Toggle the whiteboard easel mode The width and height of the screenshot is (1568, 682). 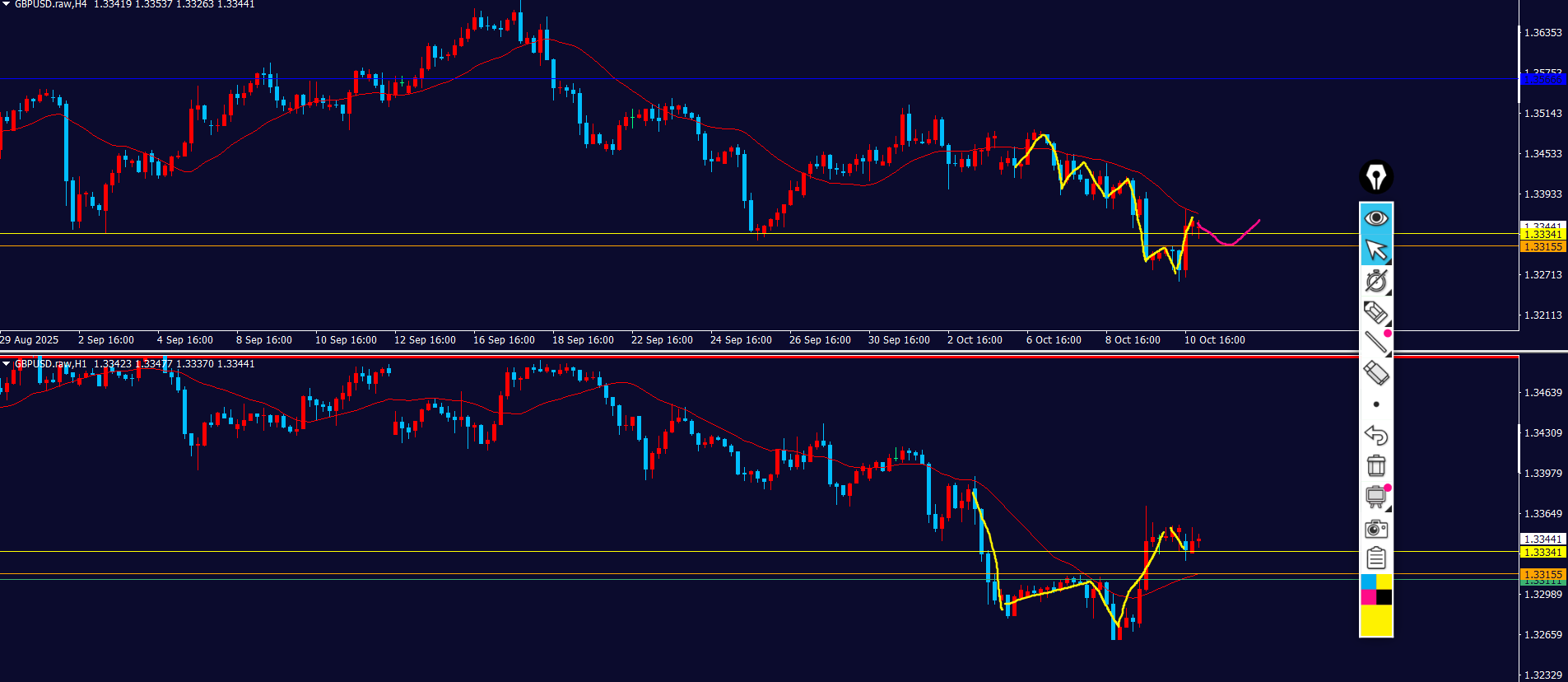point(1375,497)
